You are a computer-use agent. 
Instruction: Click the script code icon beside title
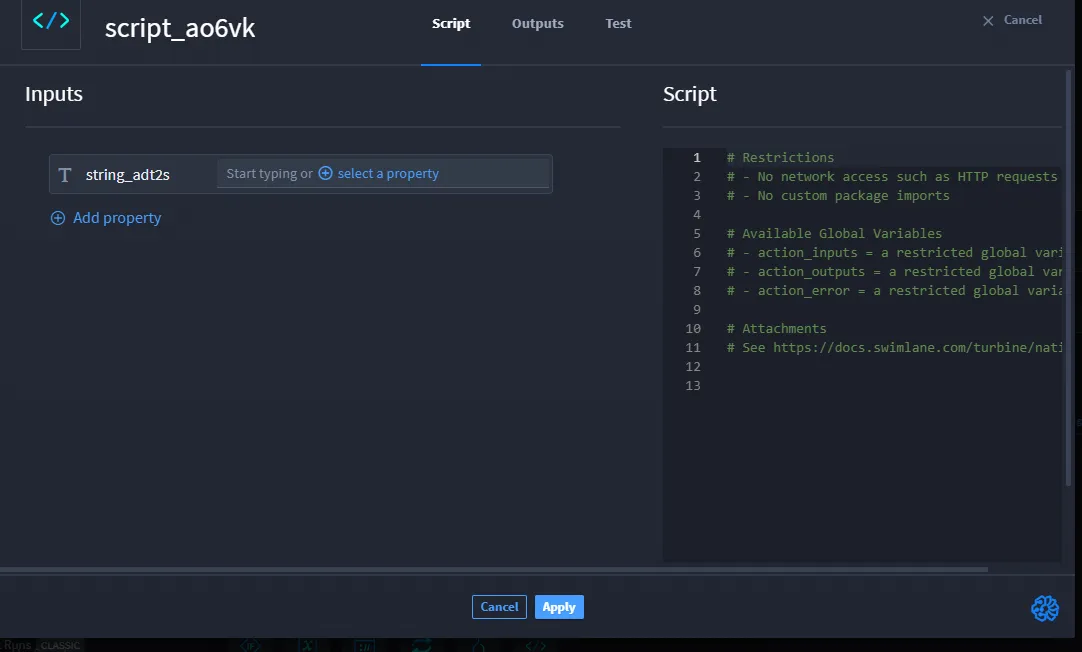coord(51,21)
